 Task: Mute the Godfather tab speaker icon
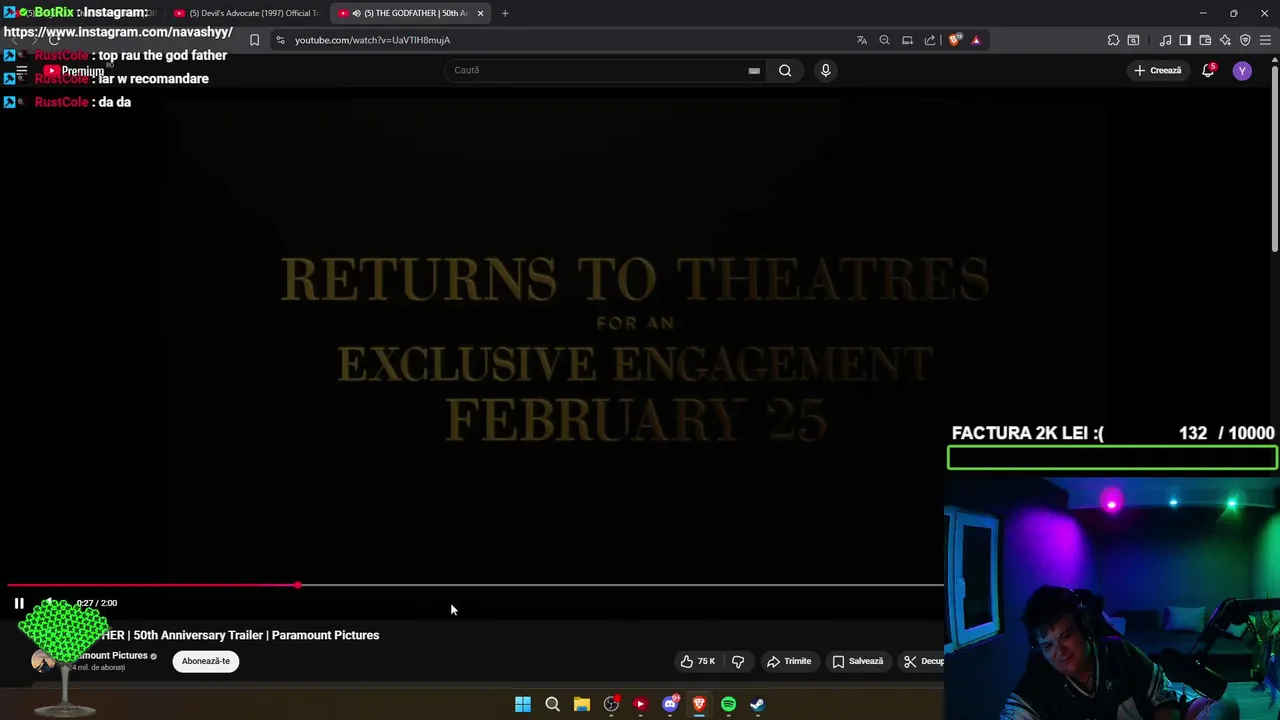[356, 13]
